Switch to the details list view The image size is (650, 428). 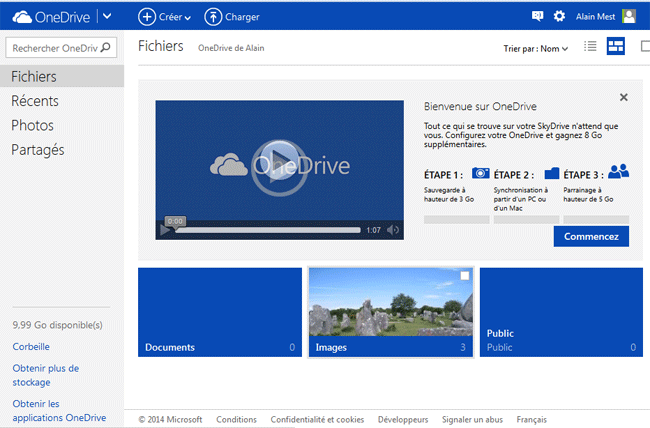(x=590, y=46)
